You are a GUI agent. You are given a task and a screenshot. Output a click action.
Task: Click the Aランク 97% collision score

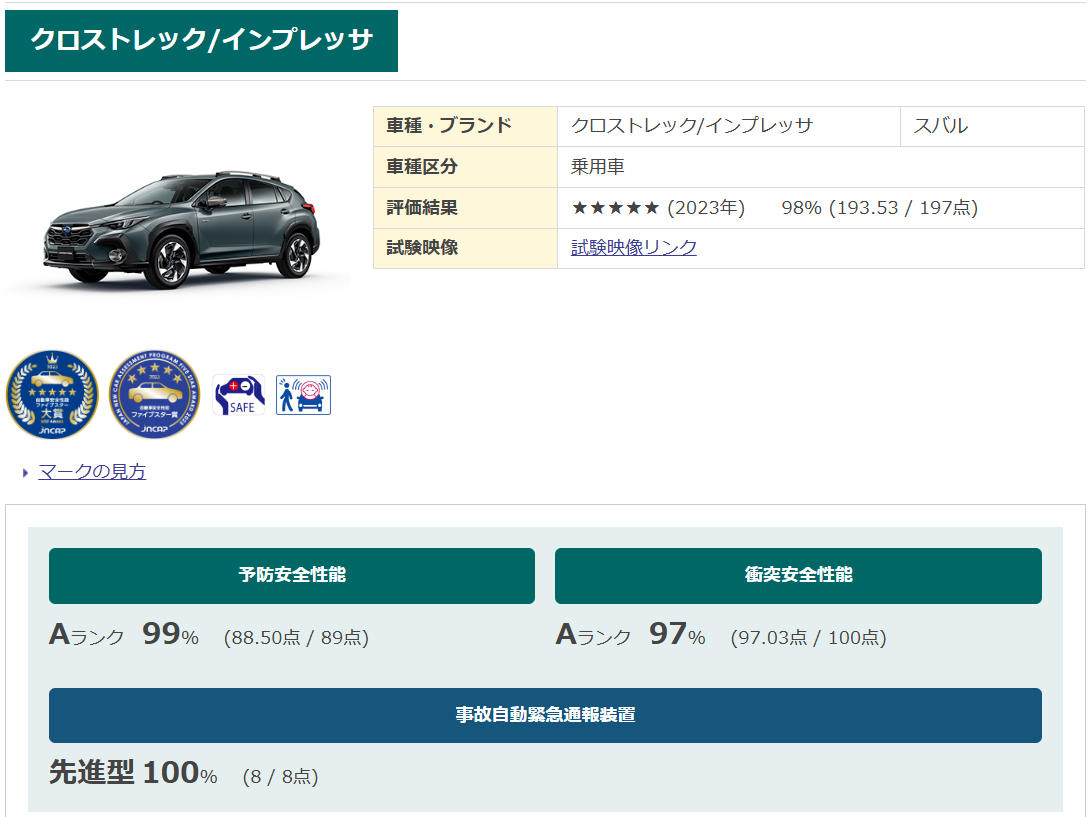[x=630, y=635]
